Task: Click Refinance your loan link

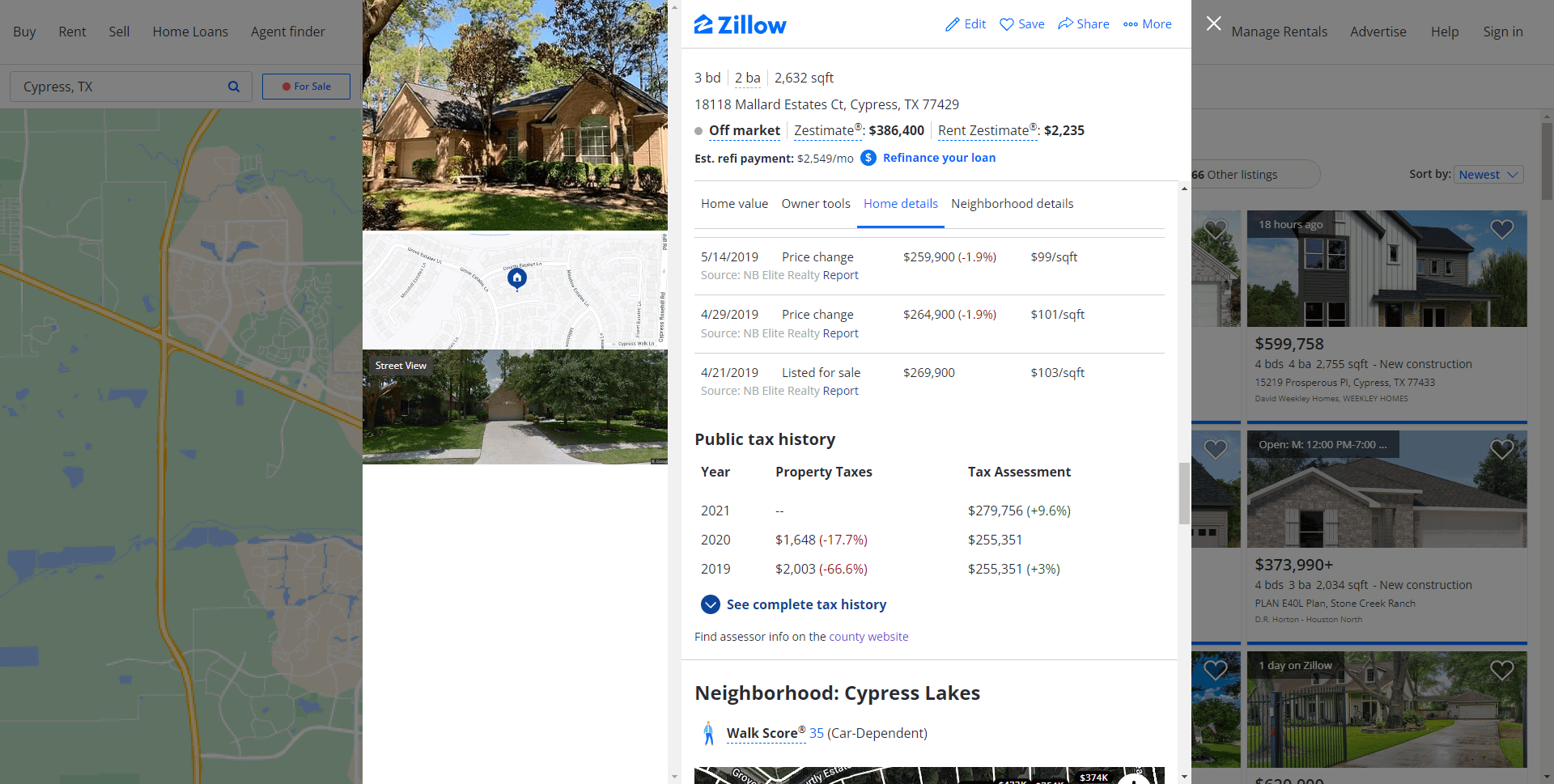Action: 939,158
